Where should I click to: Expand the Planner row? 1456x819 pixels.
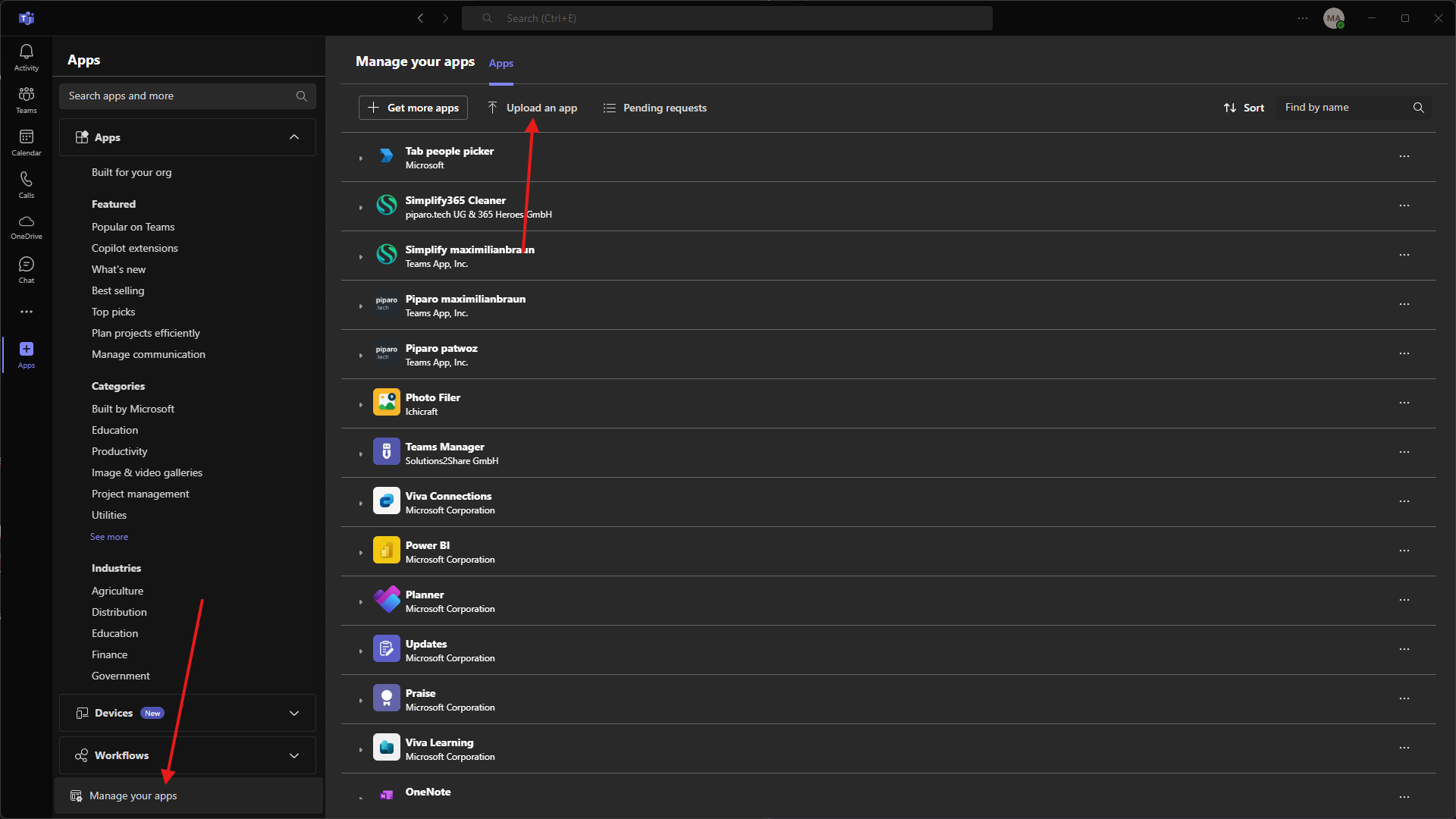pos(361,602)
